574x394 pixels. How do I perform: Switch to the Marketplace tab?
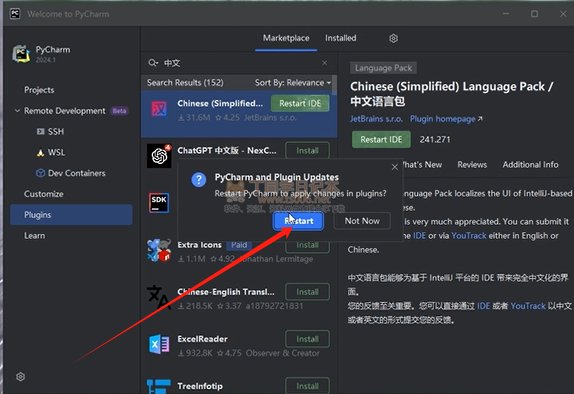click(286, 38)
